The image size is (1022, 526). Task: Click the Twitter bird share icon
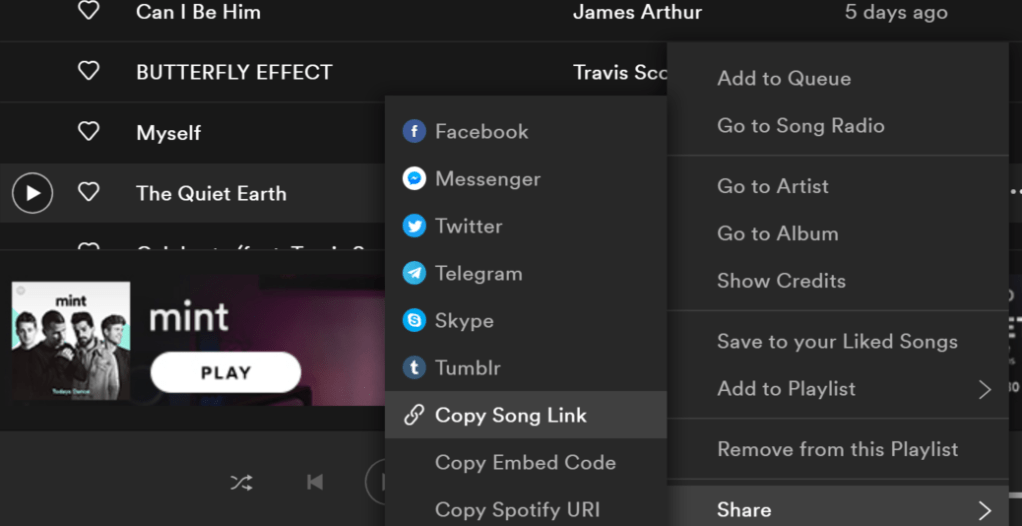point(414,226)
